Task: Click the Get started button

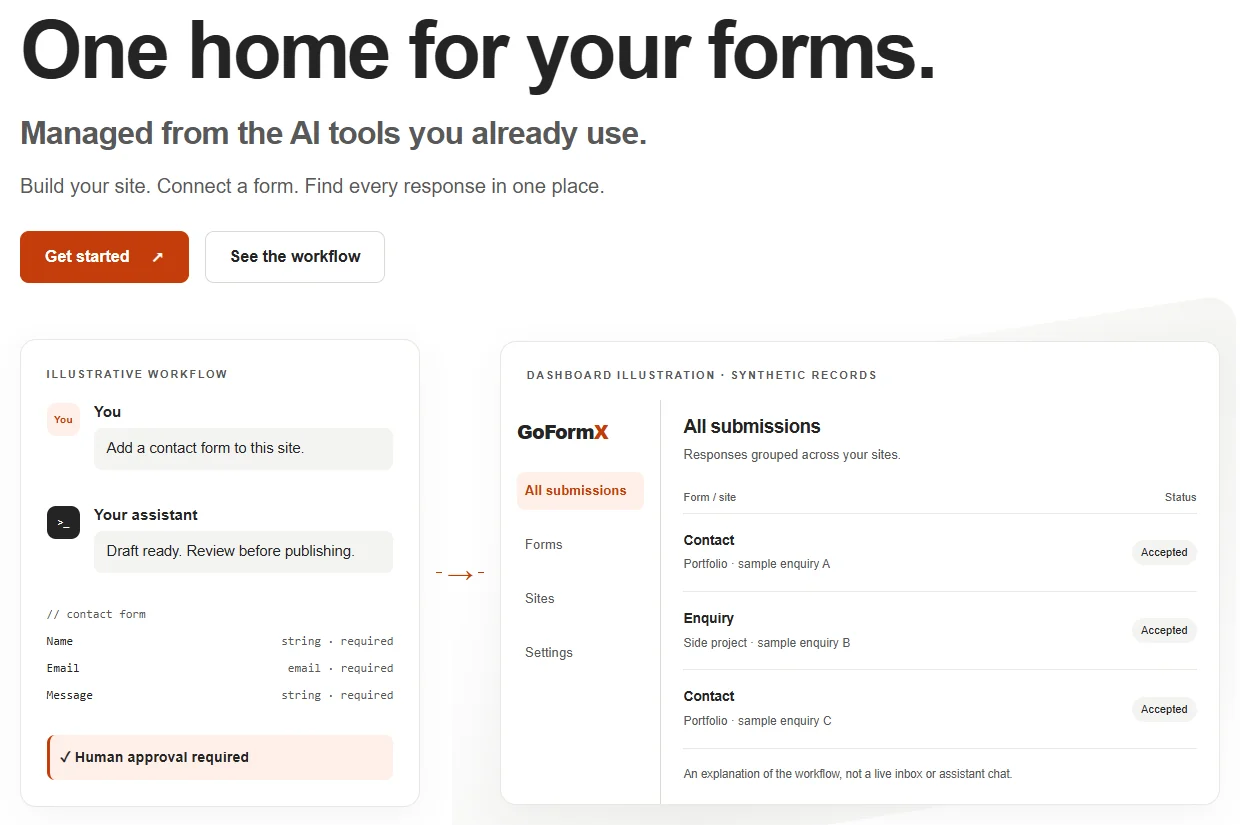Action: pos(104,257)
